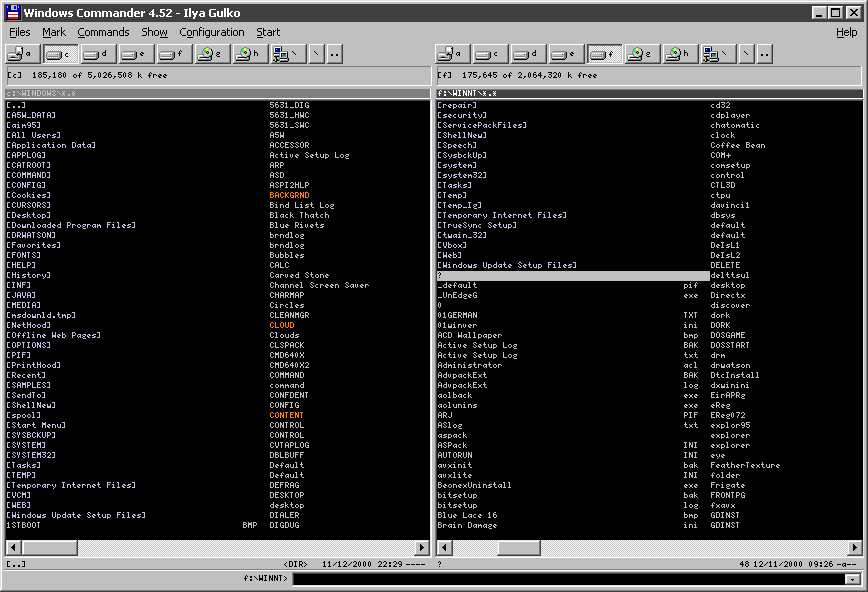Open network neighborhood button above c:\WINDOWS panel
Screen dimensions: 868x592
point(288,54)
